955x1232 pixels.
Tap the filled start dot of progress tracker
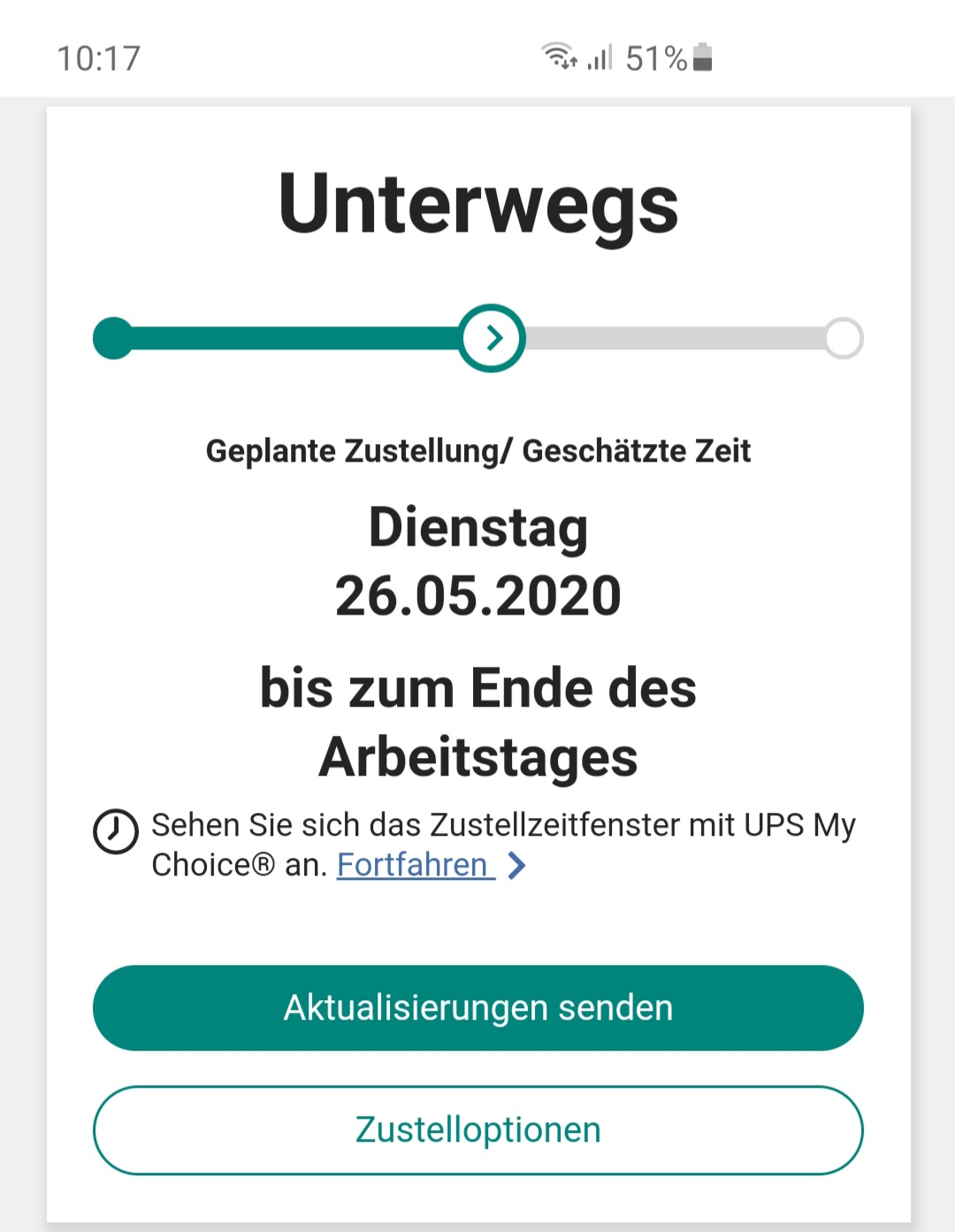[113, 338]
